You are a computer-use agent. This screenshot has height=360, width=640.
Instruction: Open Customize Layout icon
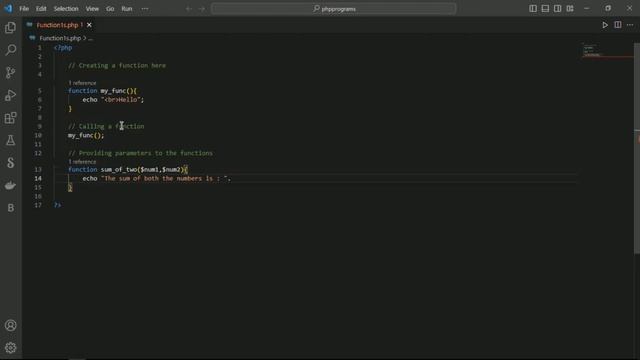point(570,9)
